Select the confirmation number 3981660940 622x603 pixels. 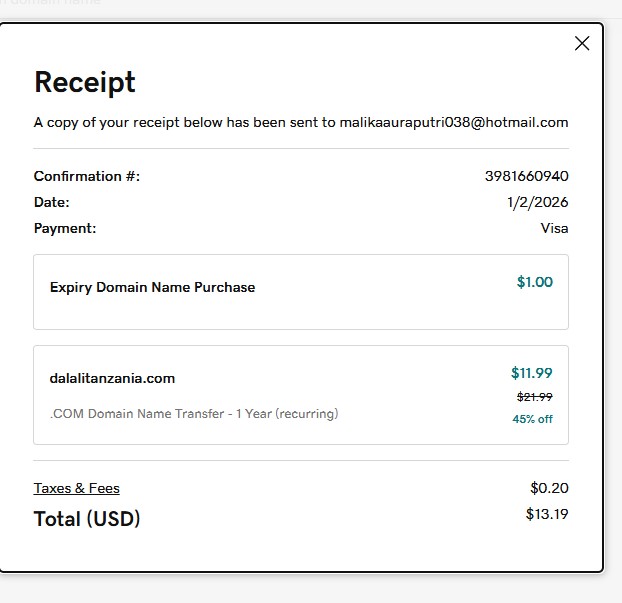click(526, 176)
